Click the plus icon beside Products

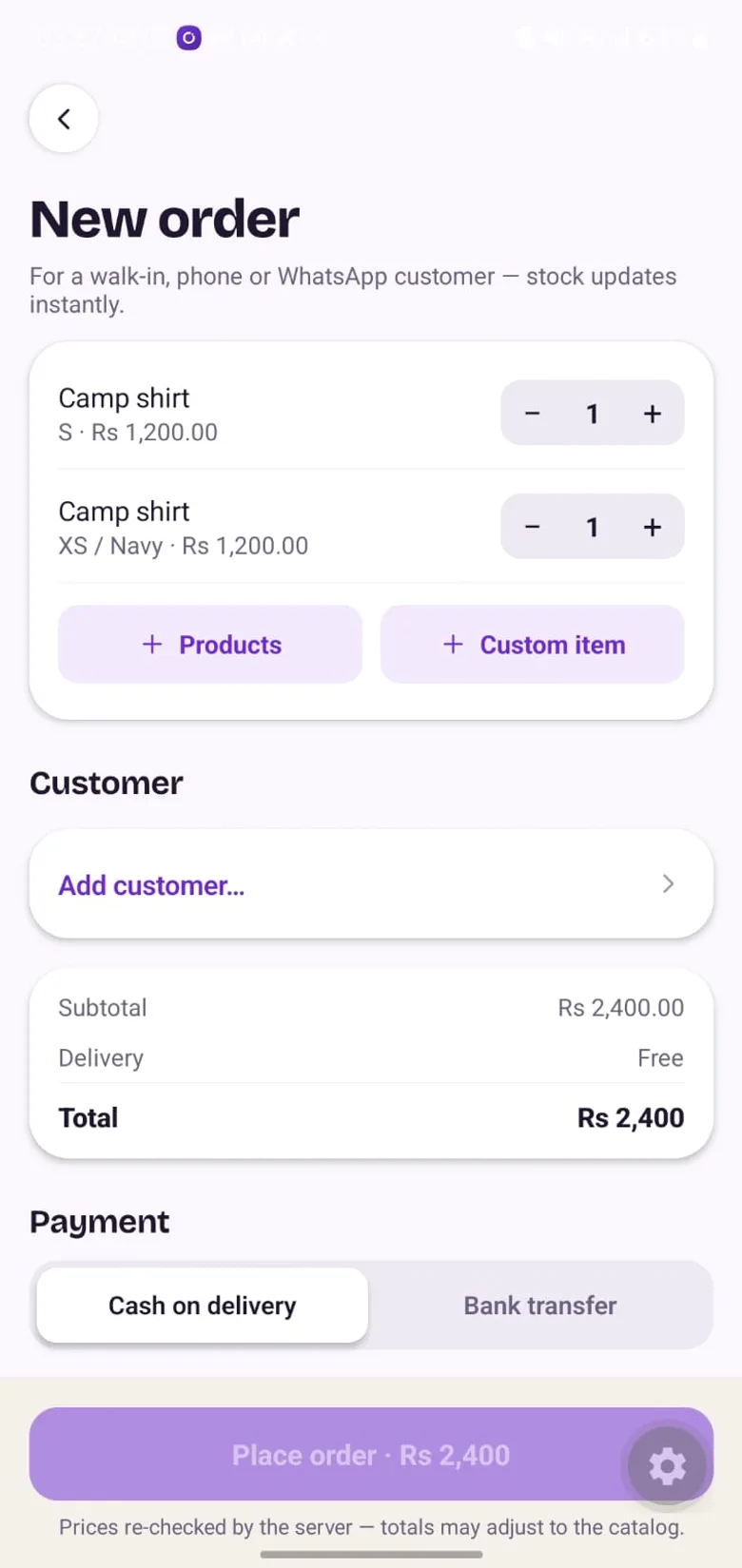[152, 645]
